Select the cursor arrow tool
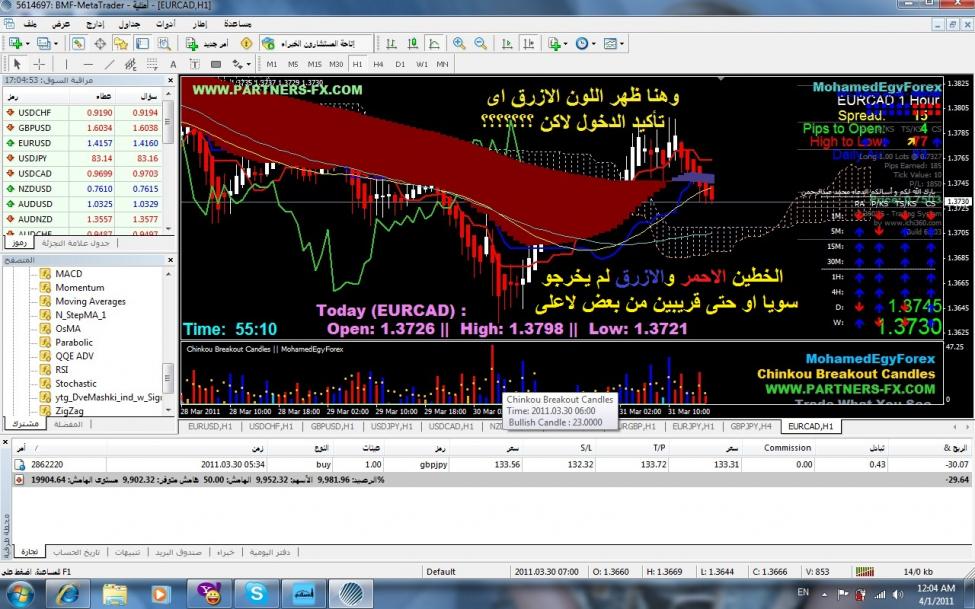The image size is (975, 609). pyautogui.click(x=17, y=64)
